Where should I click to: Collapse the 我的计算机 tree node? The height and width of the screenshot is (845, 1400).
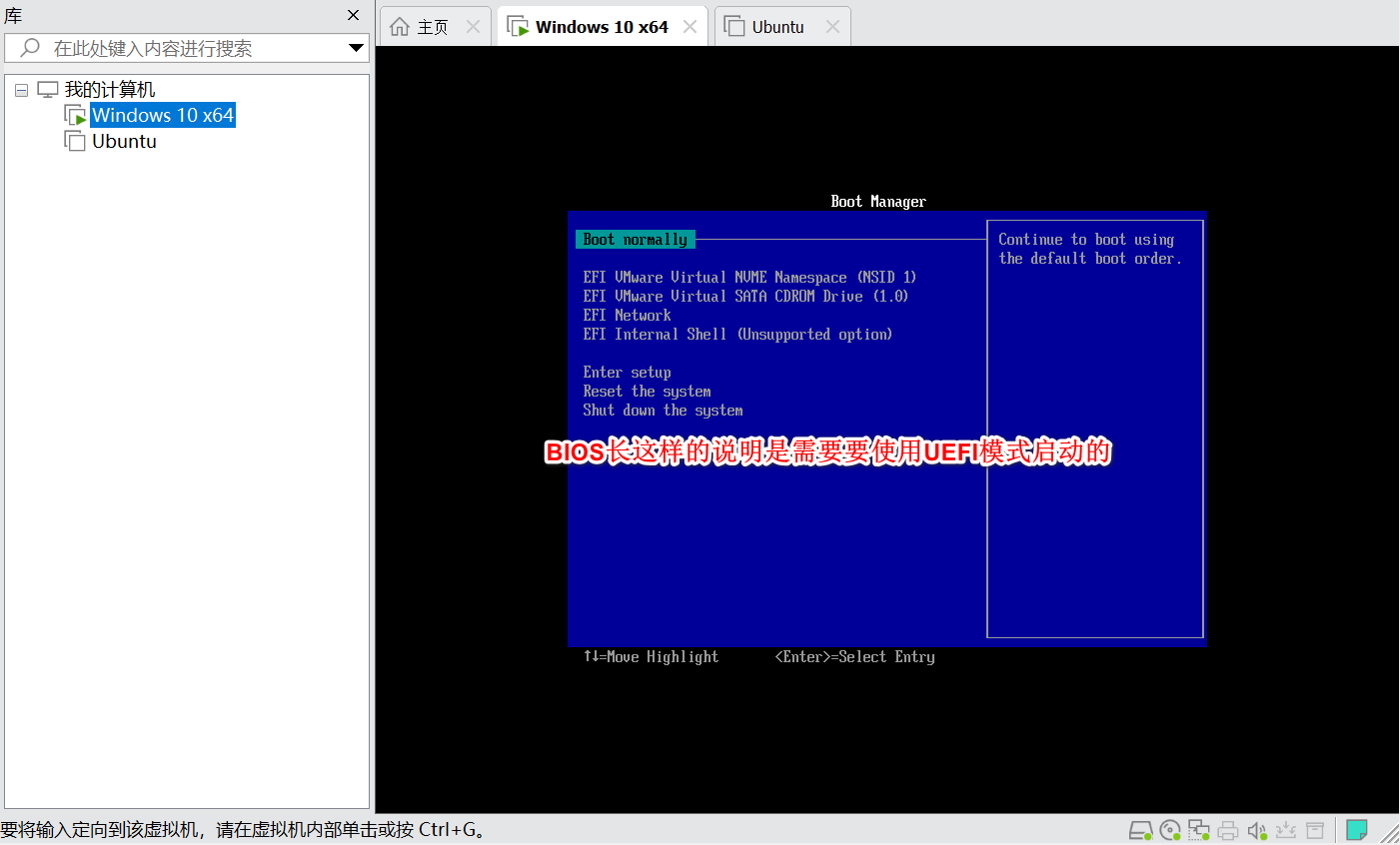pyautogui.click(x=21, y=90)
